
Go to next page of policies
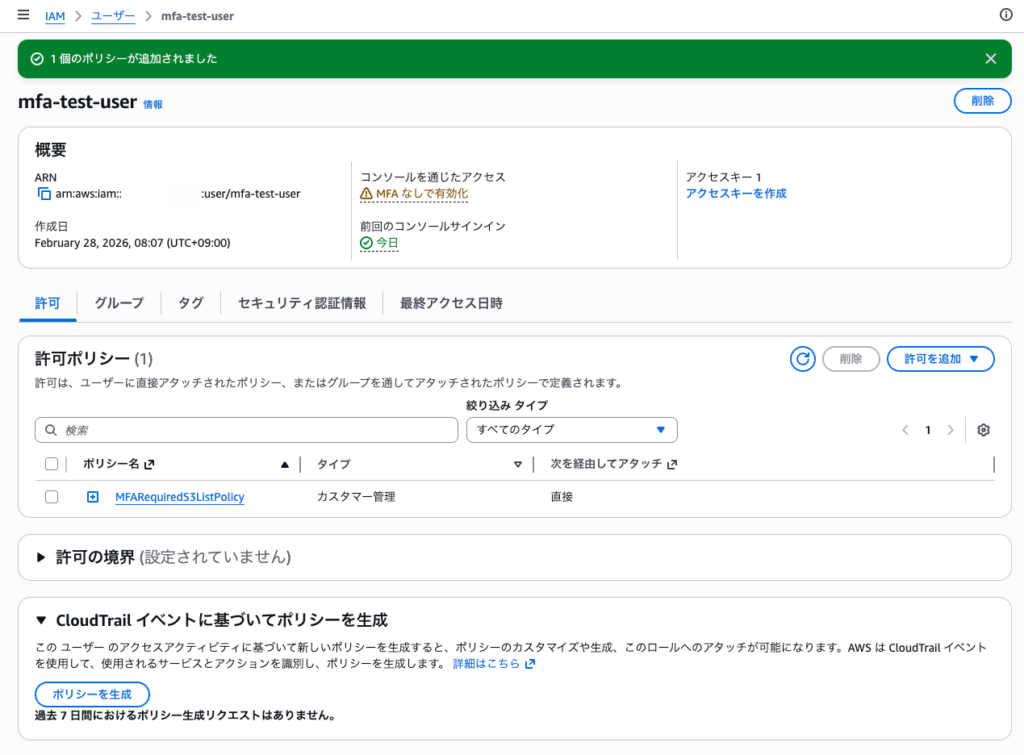pos(950,430)
